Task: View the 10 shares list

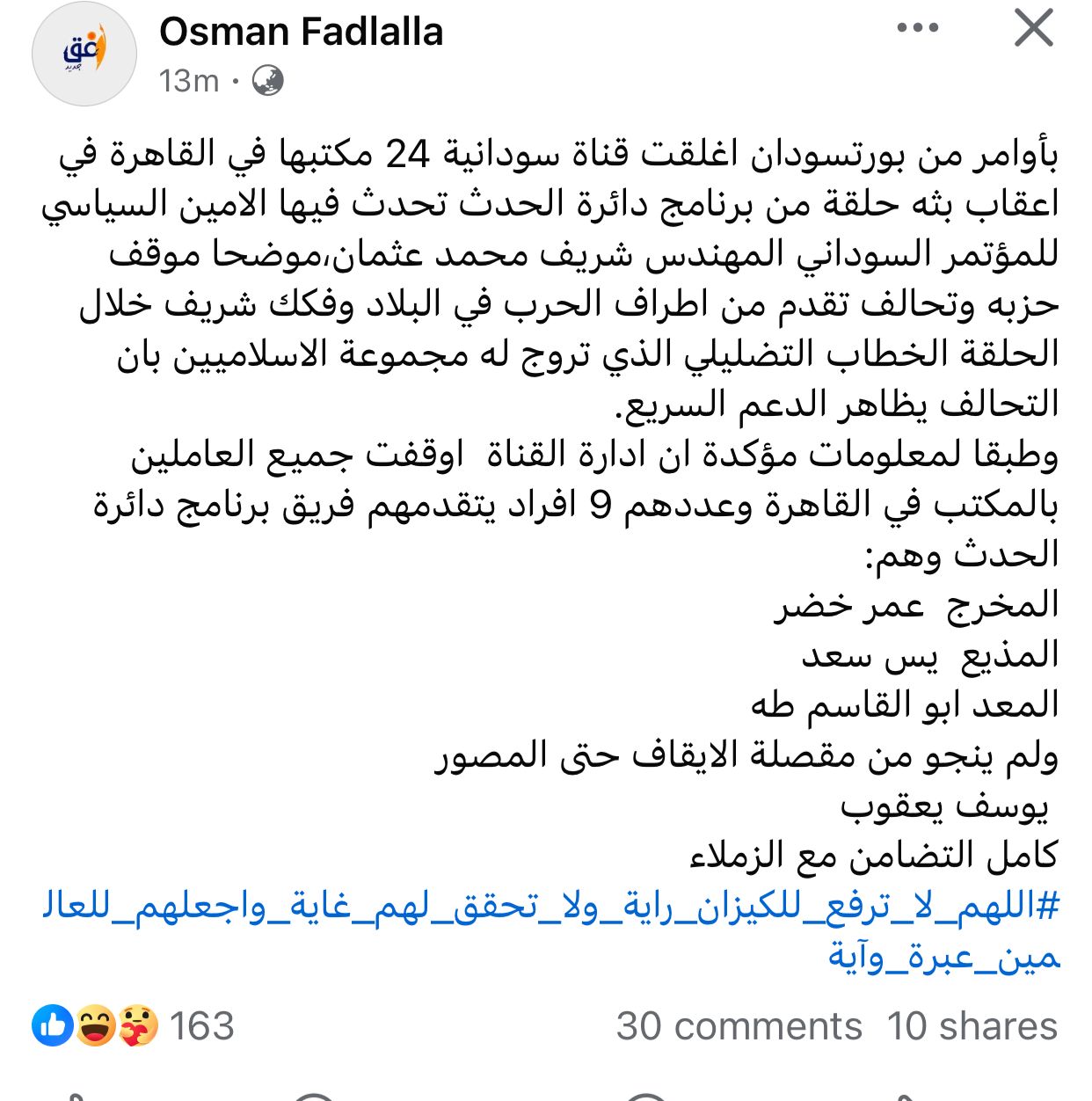Action: (x=972, y=1026)
